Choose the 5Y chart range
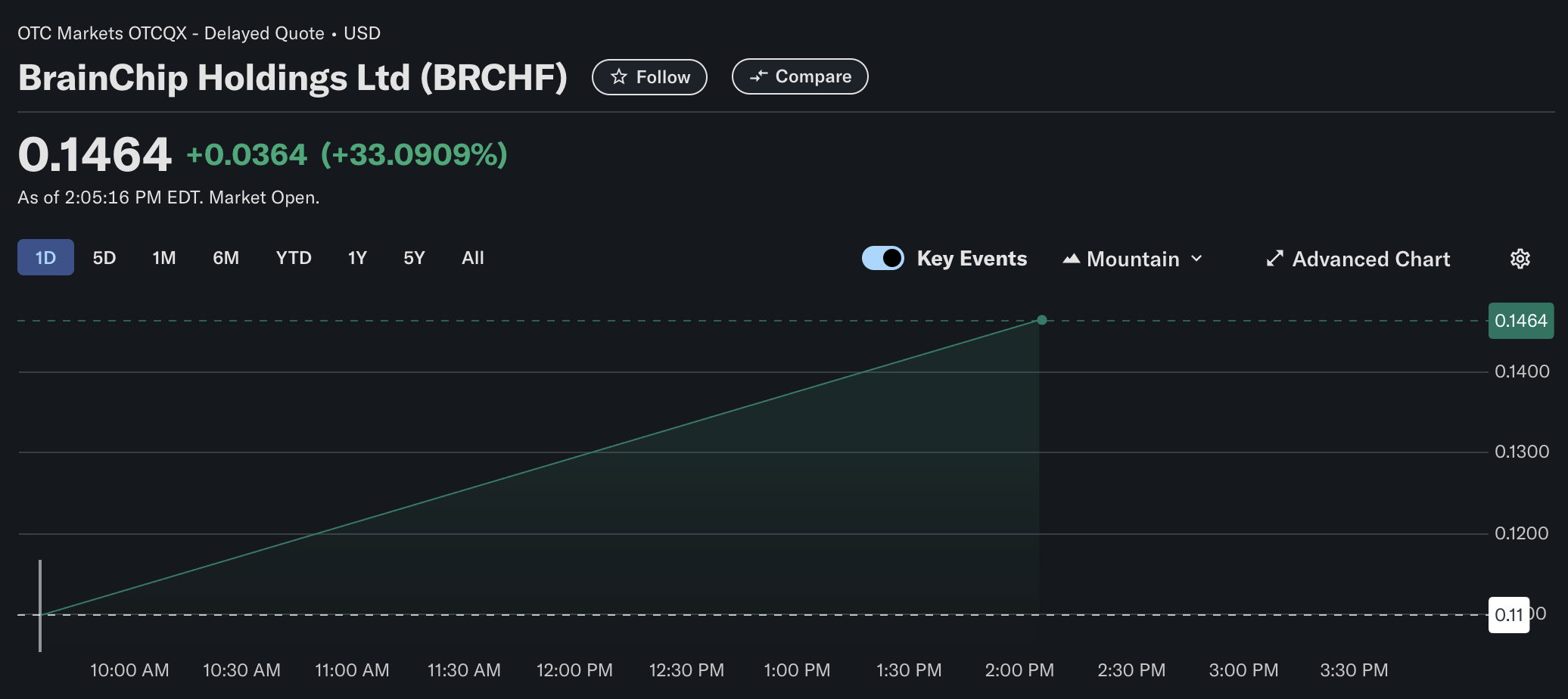The image size is (1568, 699). 414,258
